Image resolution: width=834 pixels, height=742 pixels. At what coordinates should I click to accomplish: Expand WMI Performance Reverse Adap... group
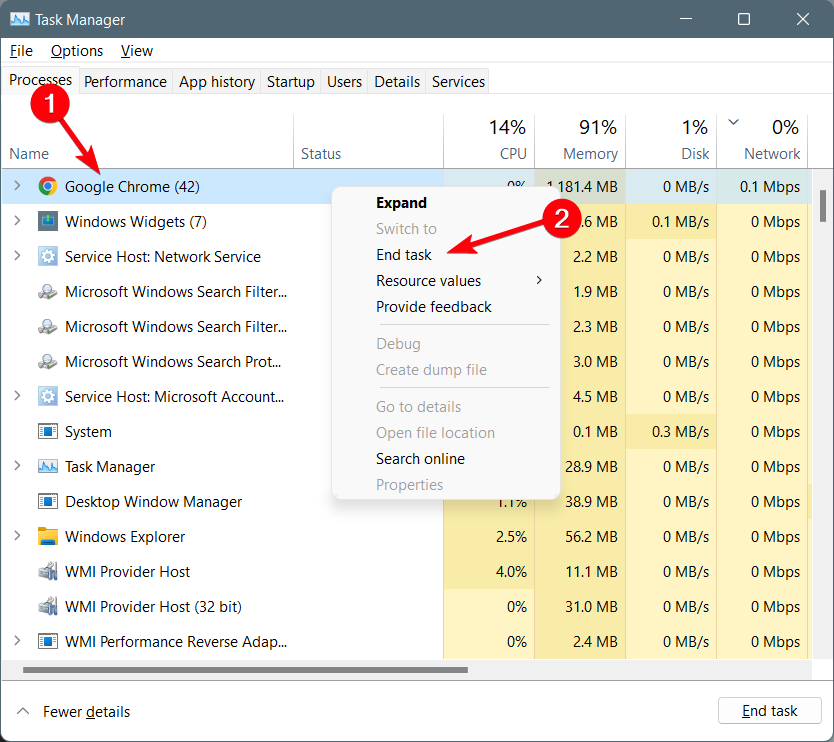[x=18, y=641]
